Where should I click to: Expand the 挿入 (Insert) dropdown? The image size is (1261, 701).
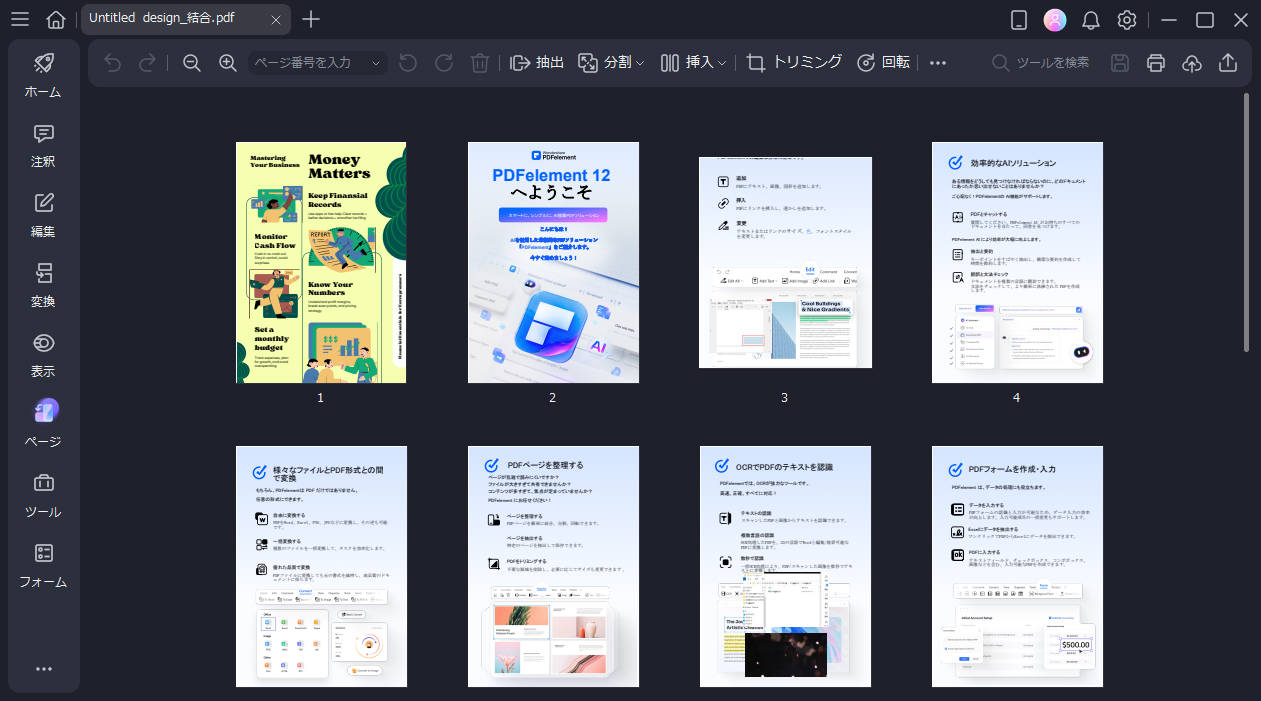coord(723,62)
